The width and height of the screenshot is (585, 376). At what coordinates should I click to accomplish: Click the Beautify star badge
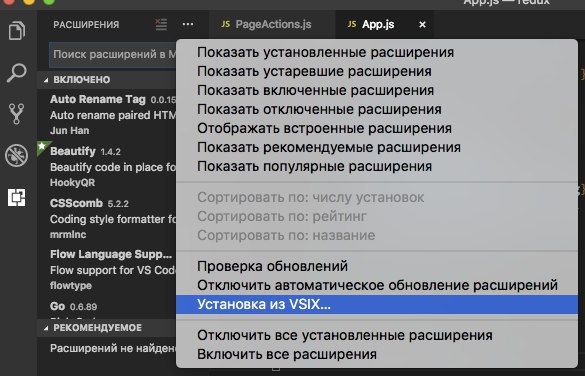pos(42,146)
